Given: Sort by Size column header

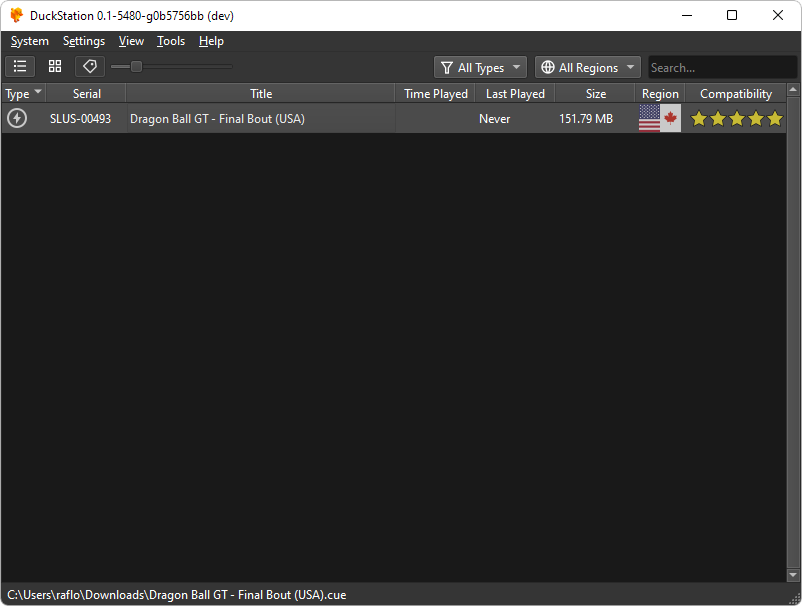Looking at the screenshot, I should (x=595, y=94).
